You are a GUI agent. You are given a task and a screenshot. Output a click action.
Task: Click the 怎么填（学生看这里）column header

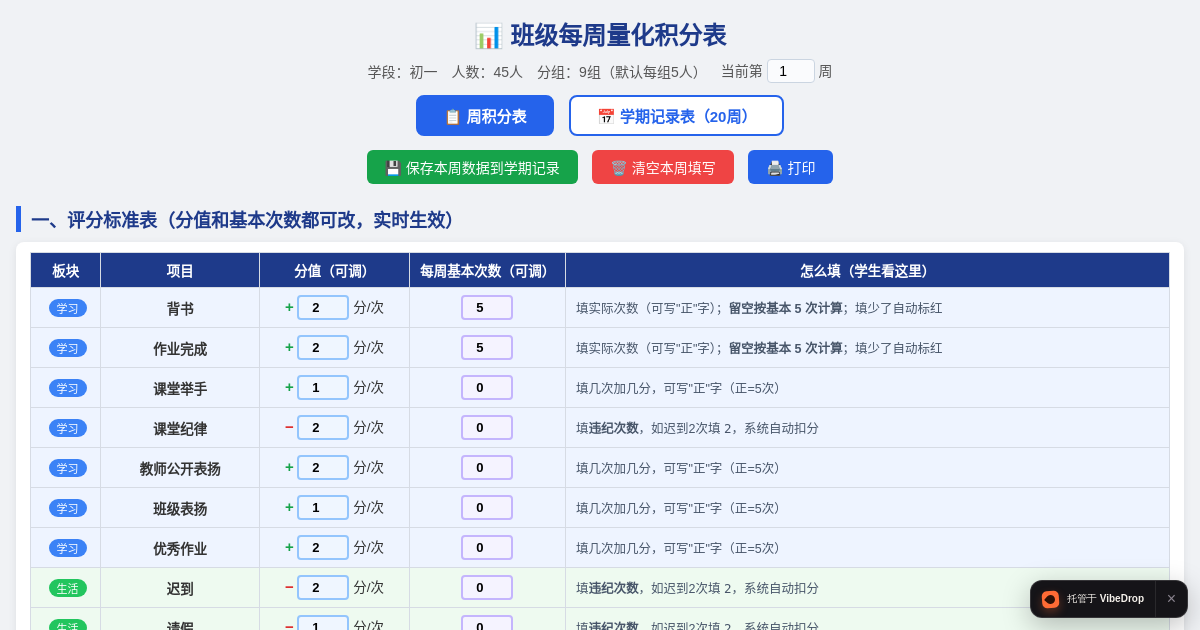(x=867, y=270)
